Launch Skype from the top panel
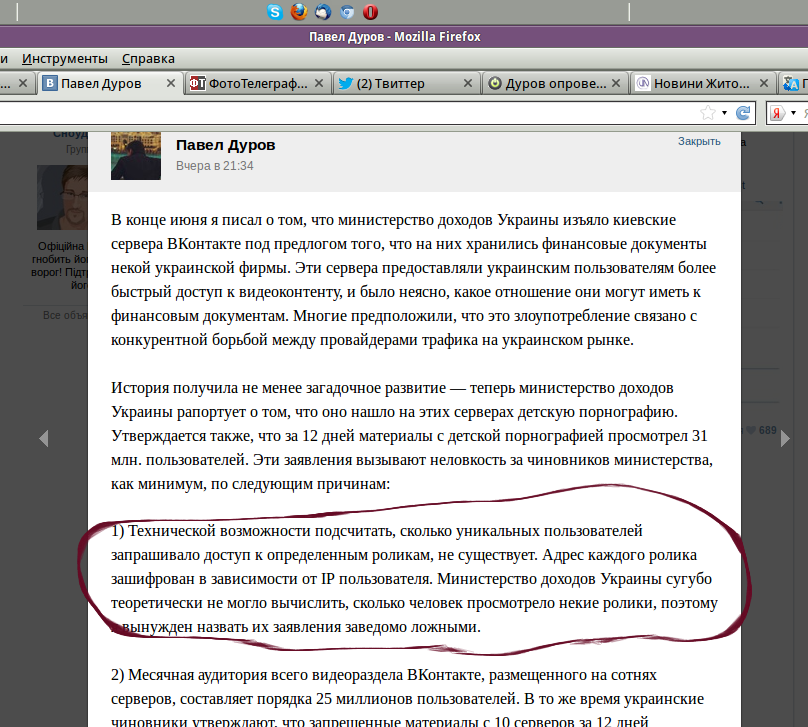808x727 pixels. [275, 12]
